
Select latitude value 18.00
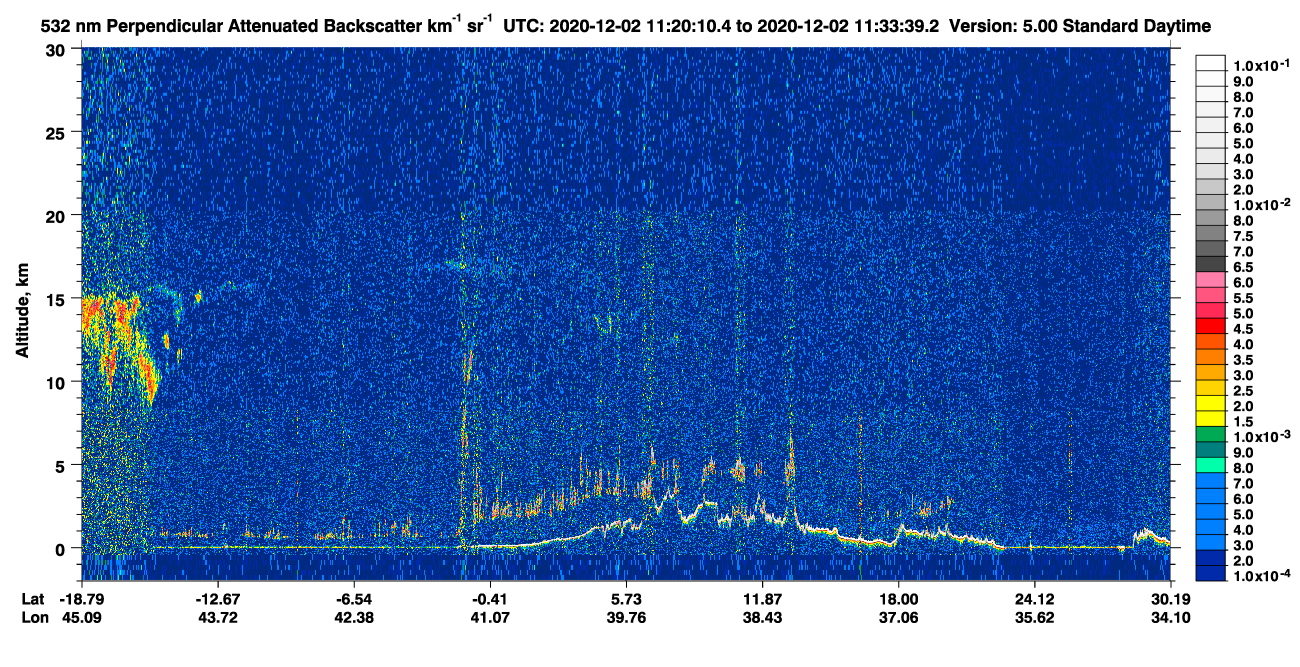pyautogui.click(x=898, y=599)
